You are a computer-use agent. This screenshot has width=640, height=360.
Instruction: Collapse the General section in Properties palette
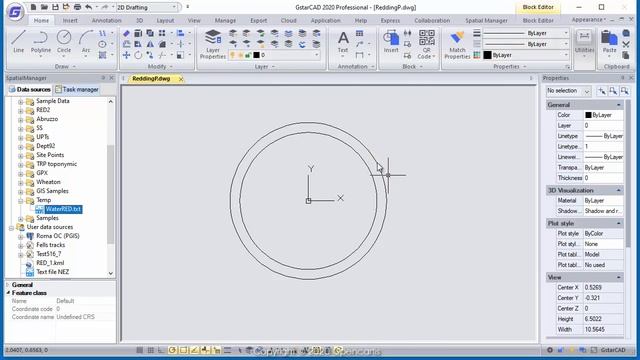tap(618, 105)
